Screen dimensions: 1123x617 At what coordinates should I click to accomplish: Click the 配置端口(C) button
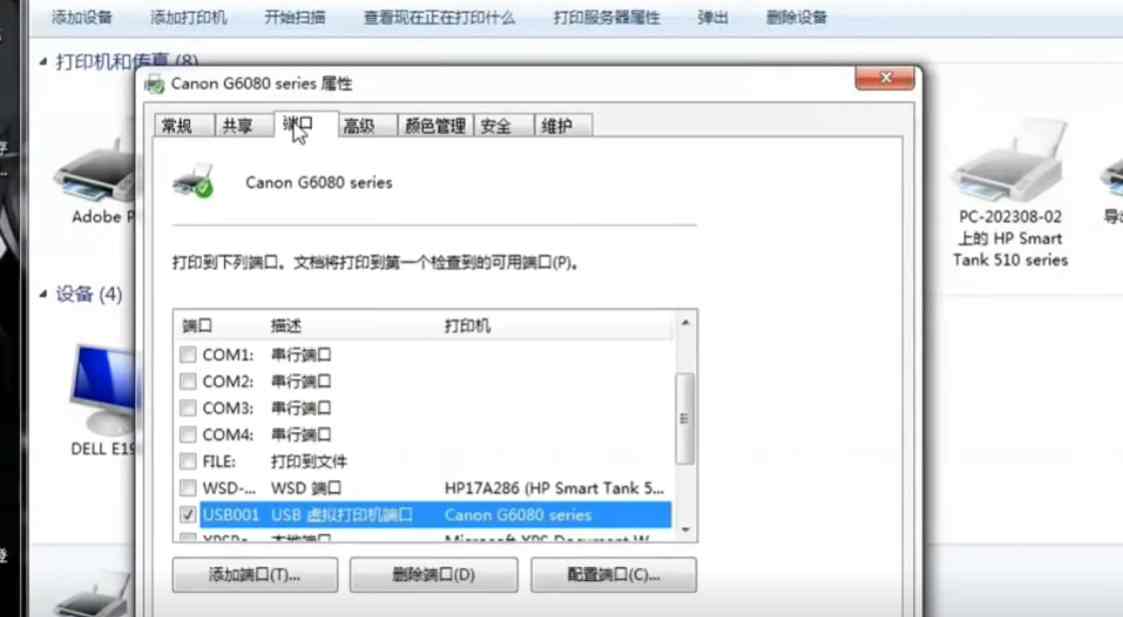(613, 575)
